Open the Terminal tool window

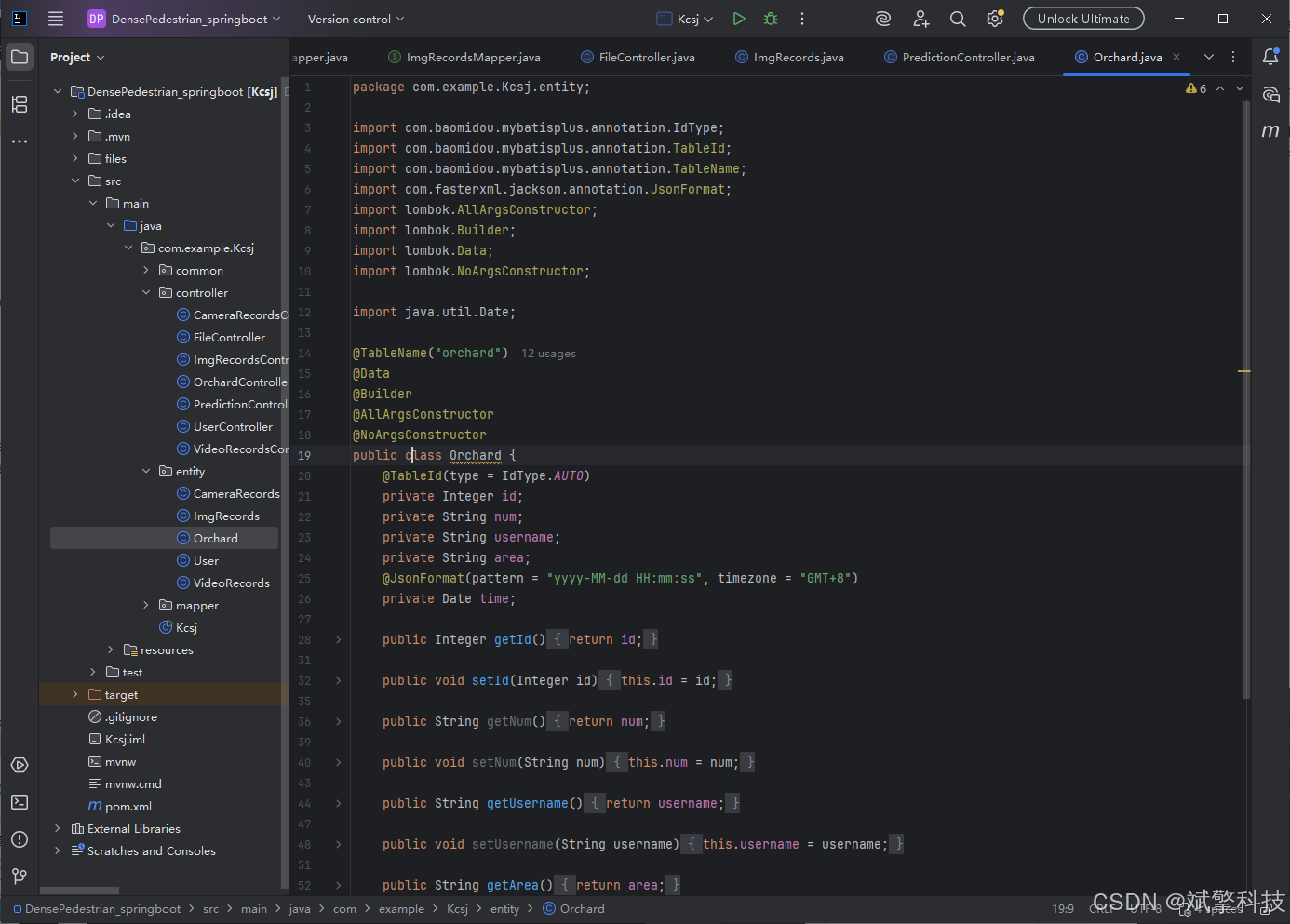pos(20,802)
